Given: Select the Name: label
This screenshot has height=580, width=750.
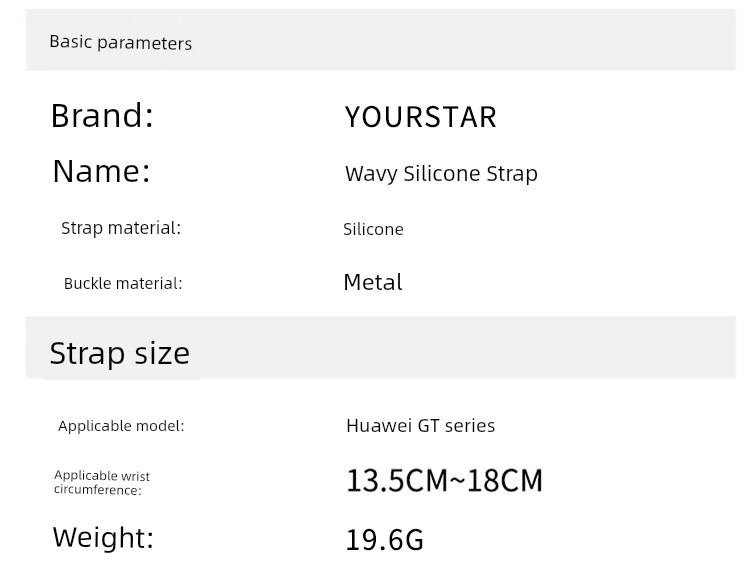Looking at the screenshot, I should (x=101, y=171).
